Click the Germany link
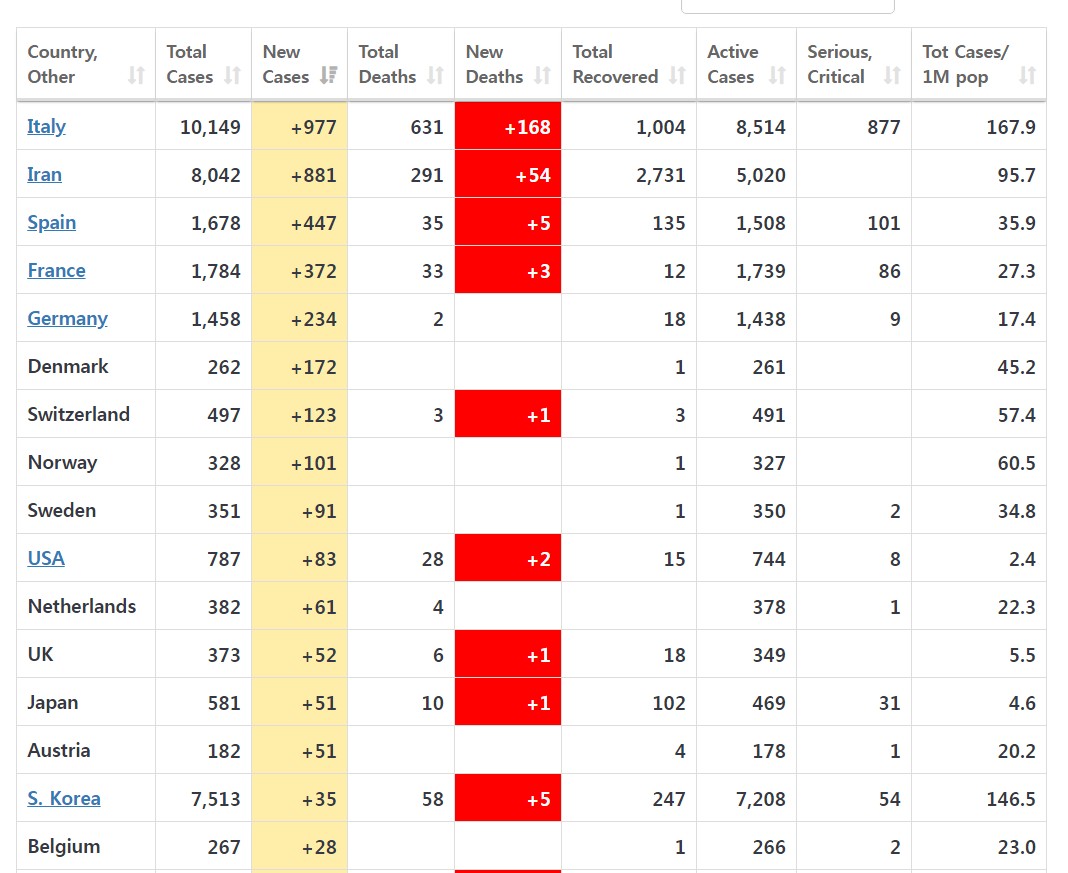The width and height of the screenshot is (1068, 873). click(68, 318)
